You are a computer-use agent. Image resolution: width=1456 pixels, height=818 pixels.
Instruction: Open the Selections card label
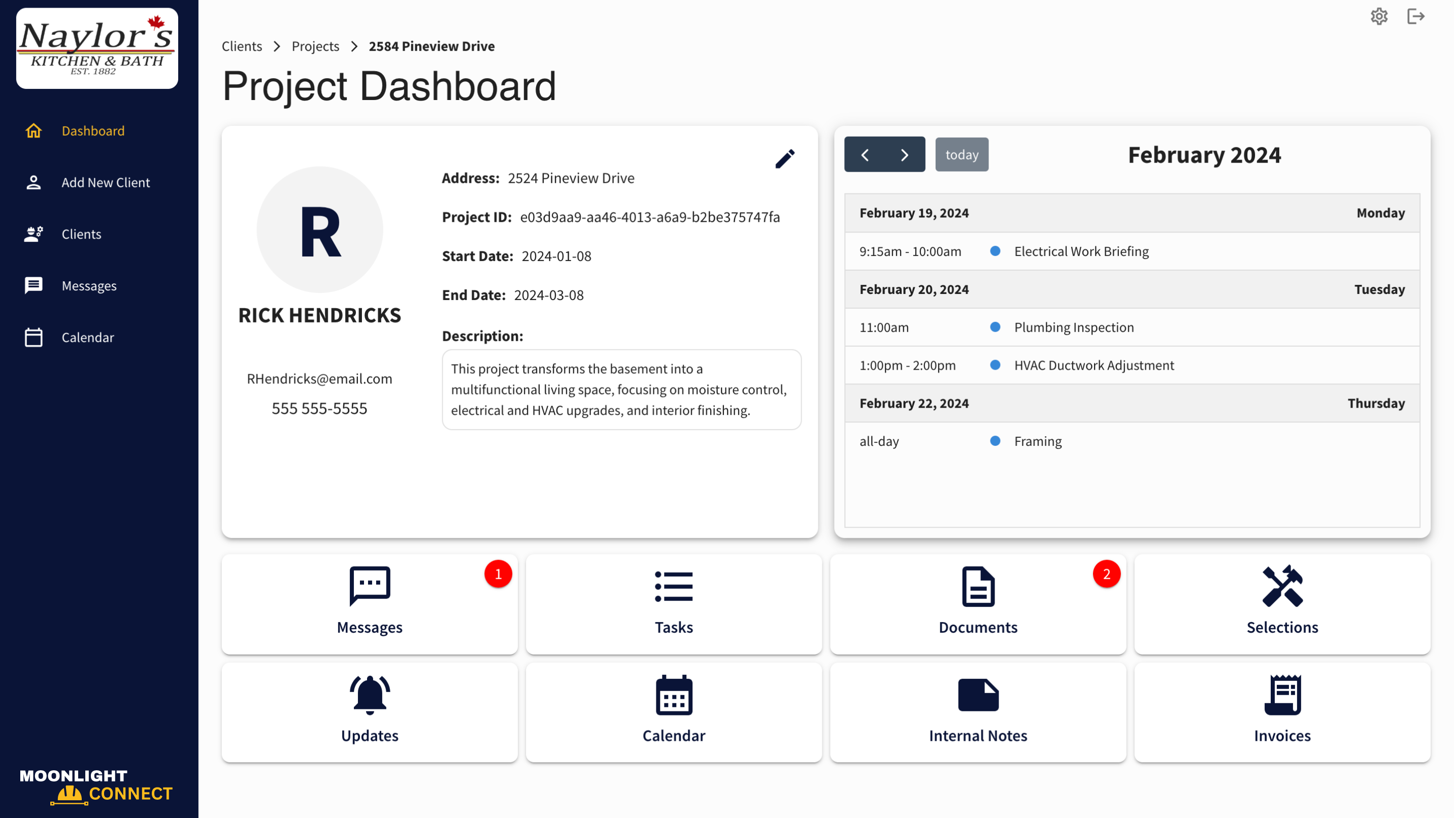point(1282,628)
